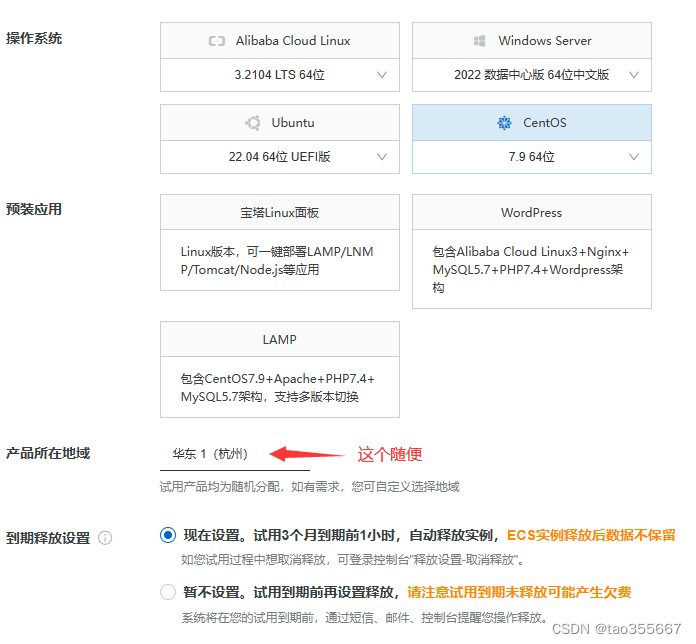Click the Alibaba Cloud Linux logo icon
This screenshot has width=696, height=644.
217,41
